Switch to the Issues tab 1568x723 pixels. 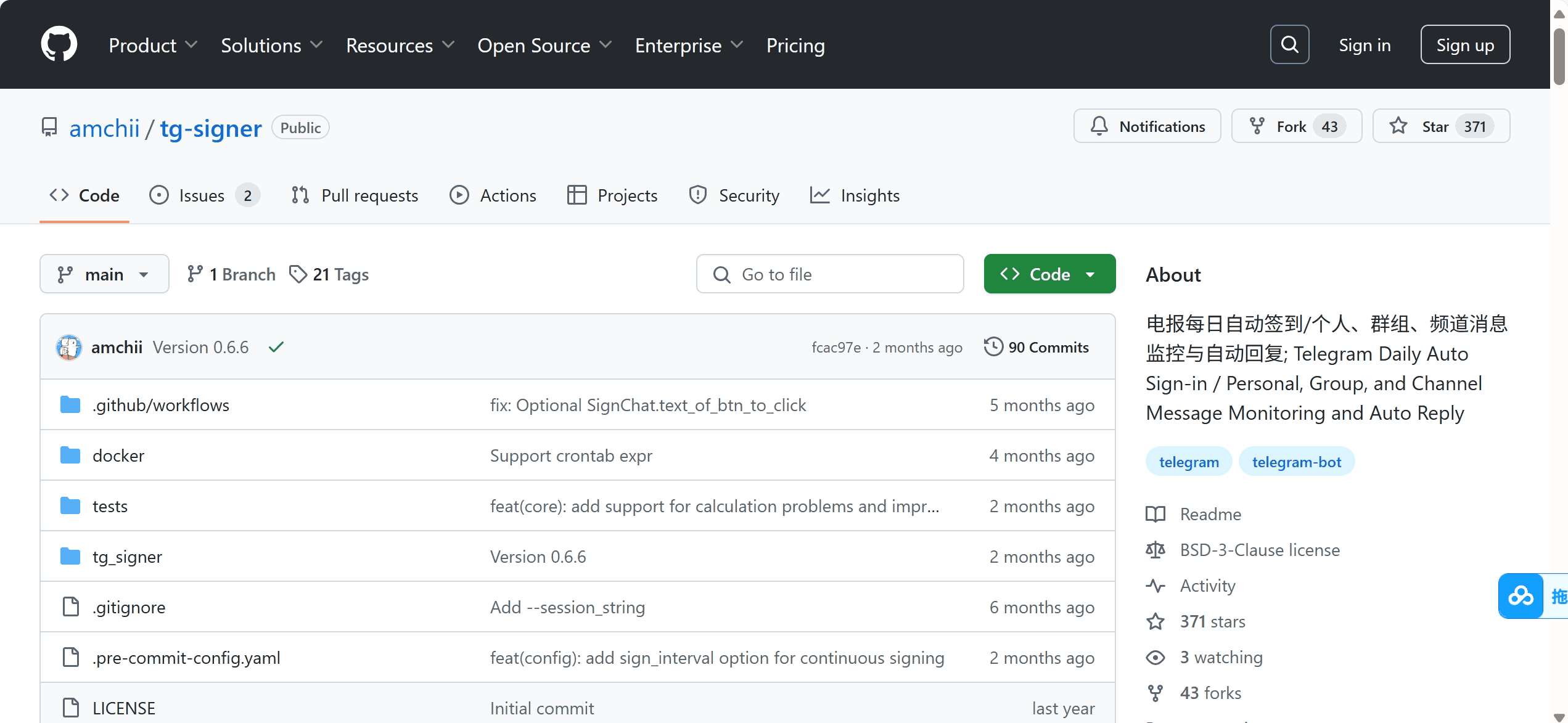point(204,195)
